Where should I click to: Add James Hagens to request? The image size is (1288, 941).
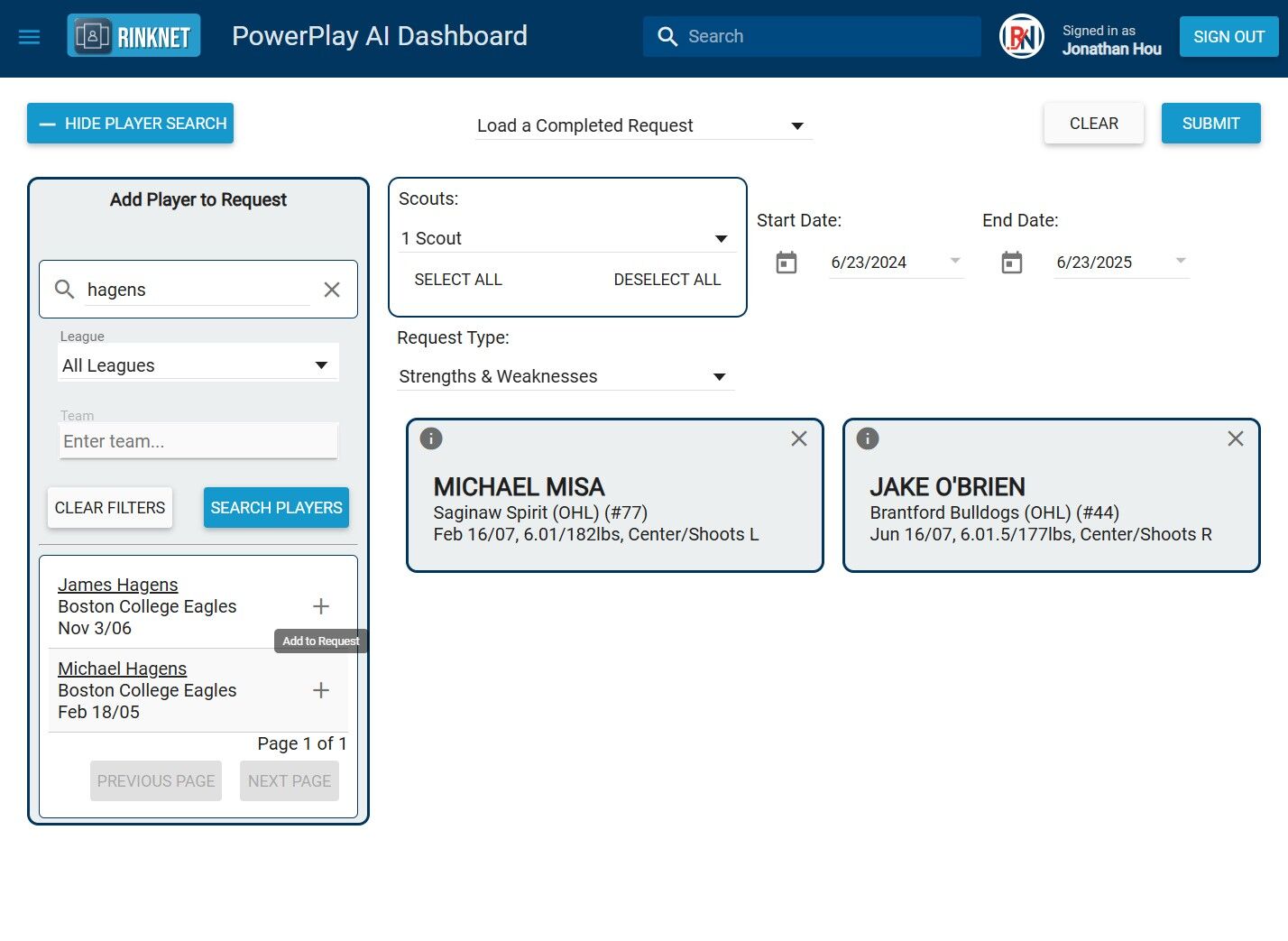321,606
